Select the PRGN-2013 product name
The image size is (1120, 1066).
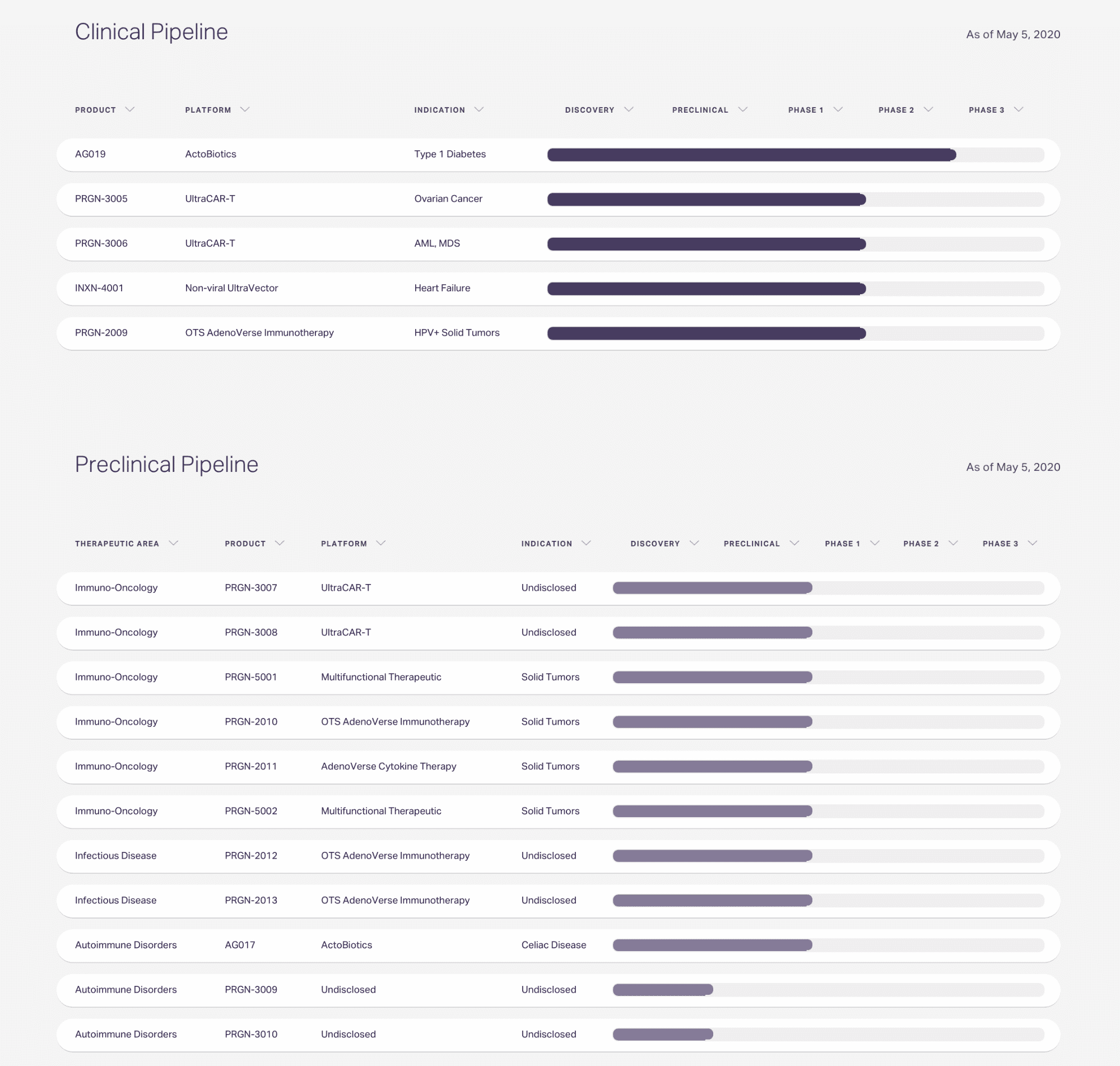tap(251, 901)
